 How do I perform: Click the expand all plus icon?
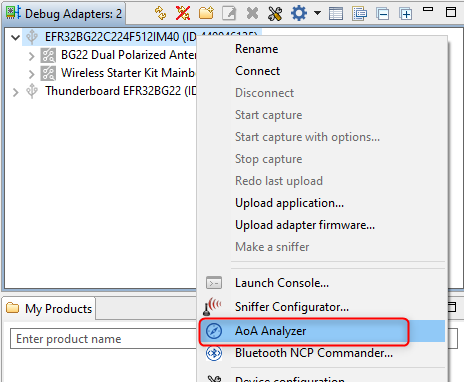(x=406, y=14)
